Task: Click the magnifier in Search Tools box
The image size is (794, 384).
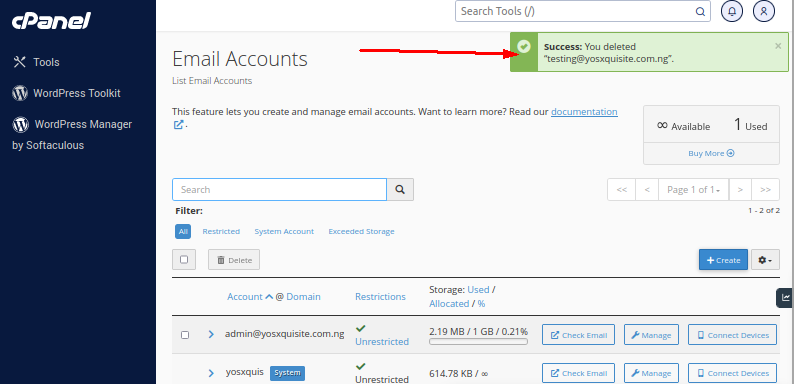Action: coord(700,12)
